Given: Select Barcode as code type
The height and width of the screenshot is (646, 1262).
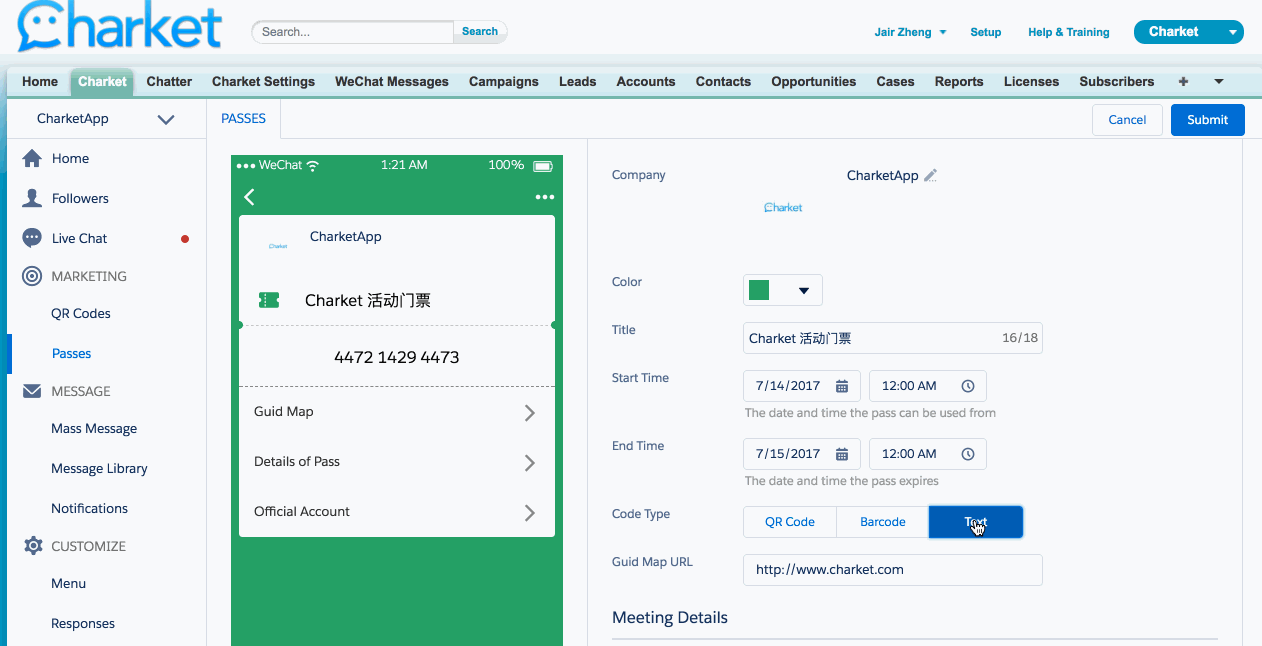Looking at the screenshot, I should coord(882,522).
